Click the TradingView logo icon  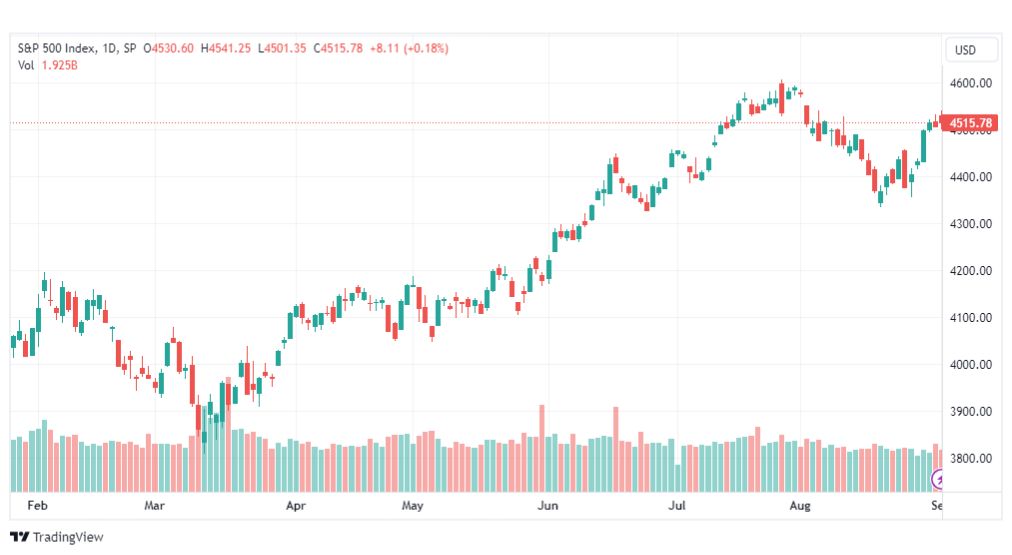[x=19, y=537]
